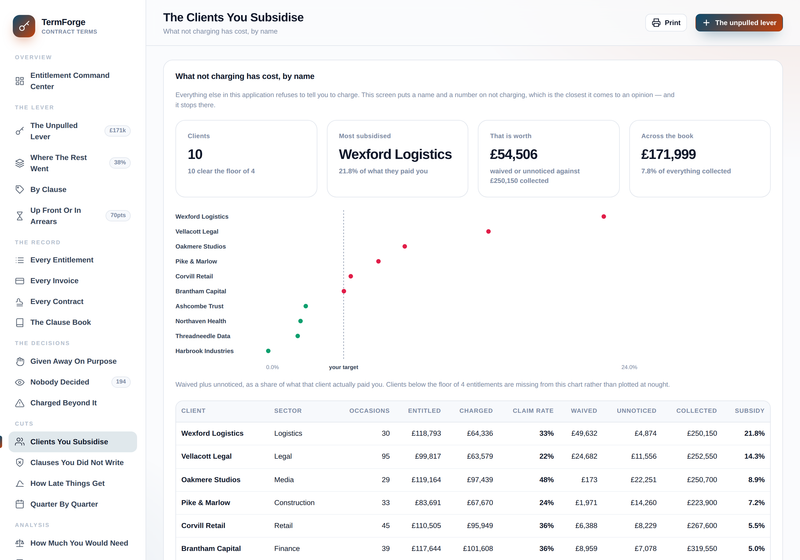Screen dimensions: 800x560
Task: Open How Much You Would Need analysis
Action: coord(72,543)
